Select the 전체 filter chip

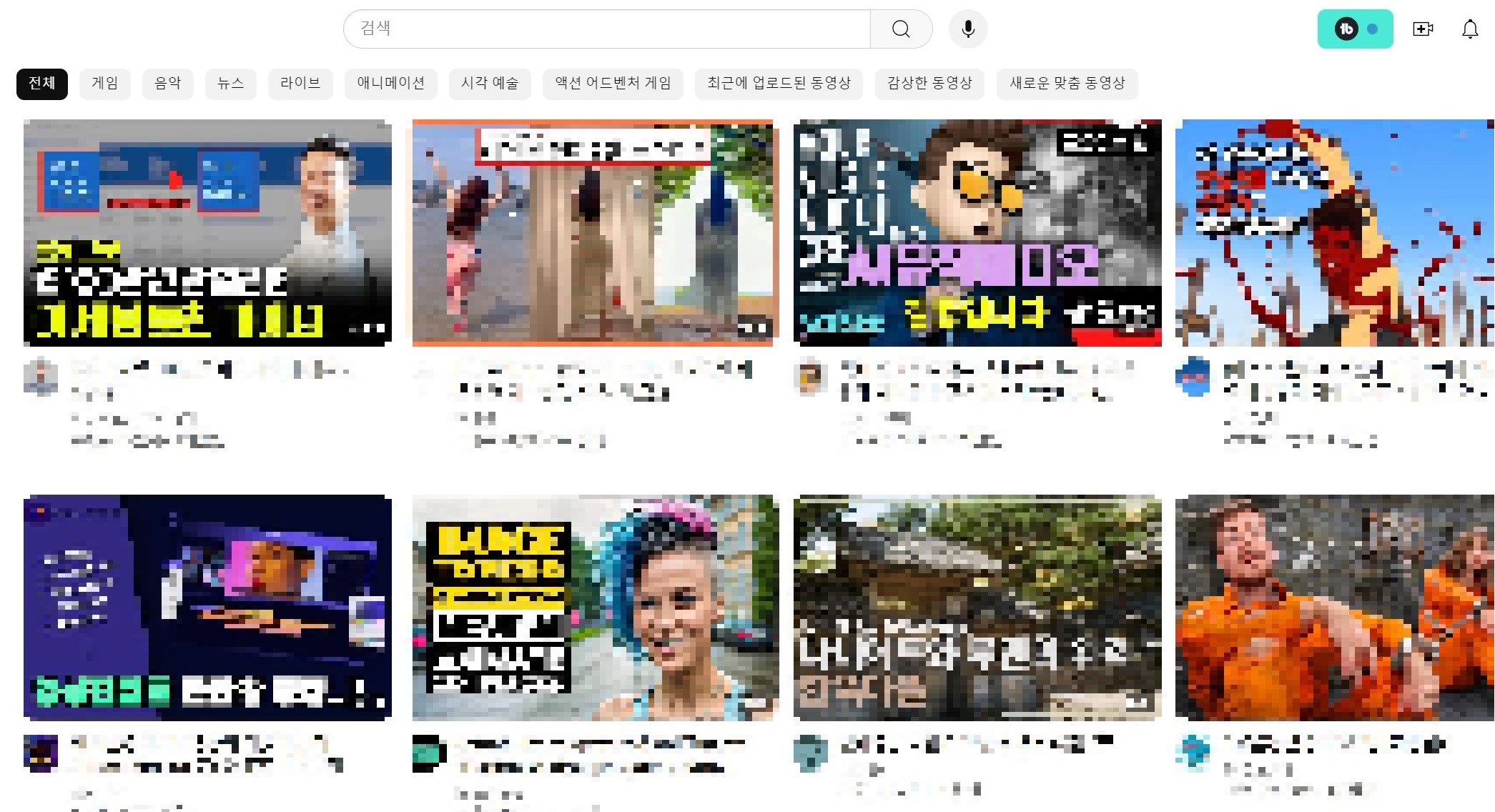tap(41, 84)
